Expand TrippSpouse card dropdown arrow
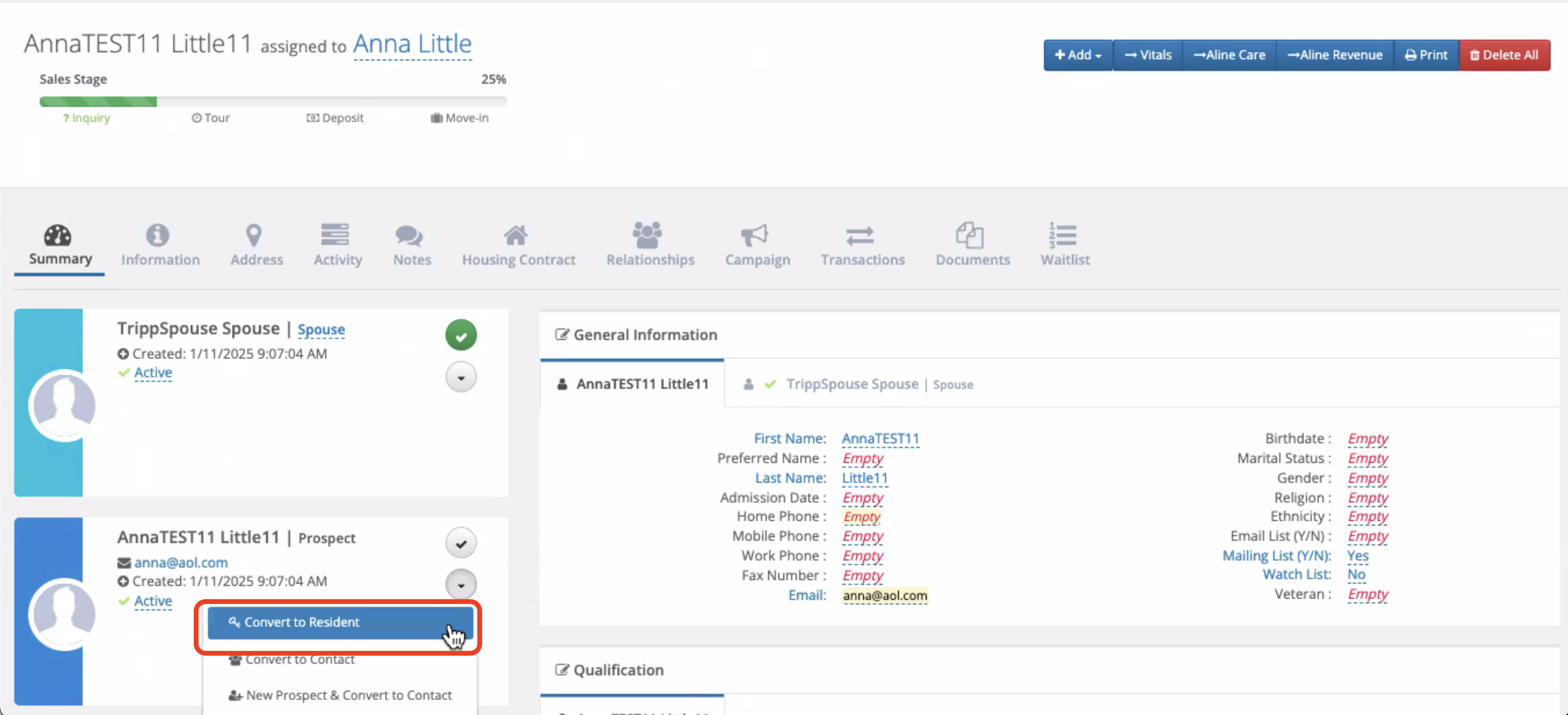Screen dimensions: 1568x715 pyautogui.click(x=461, y=378)
